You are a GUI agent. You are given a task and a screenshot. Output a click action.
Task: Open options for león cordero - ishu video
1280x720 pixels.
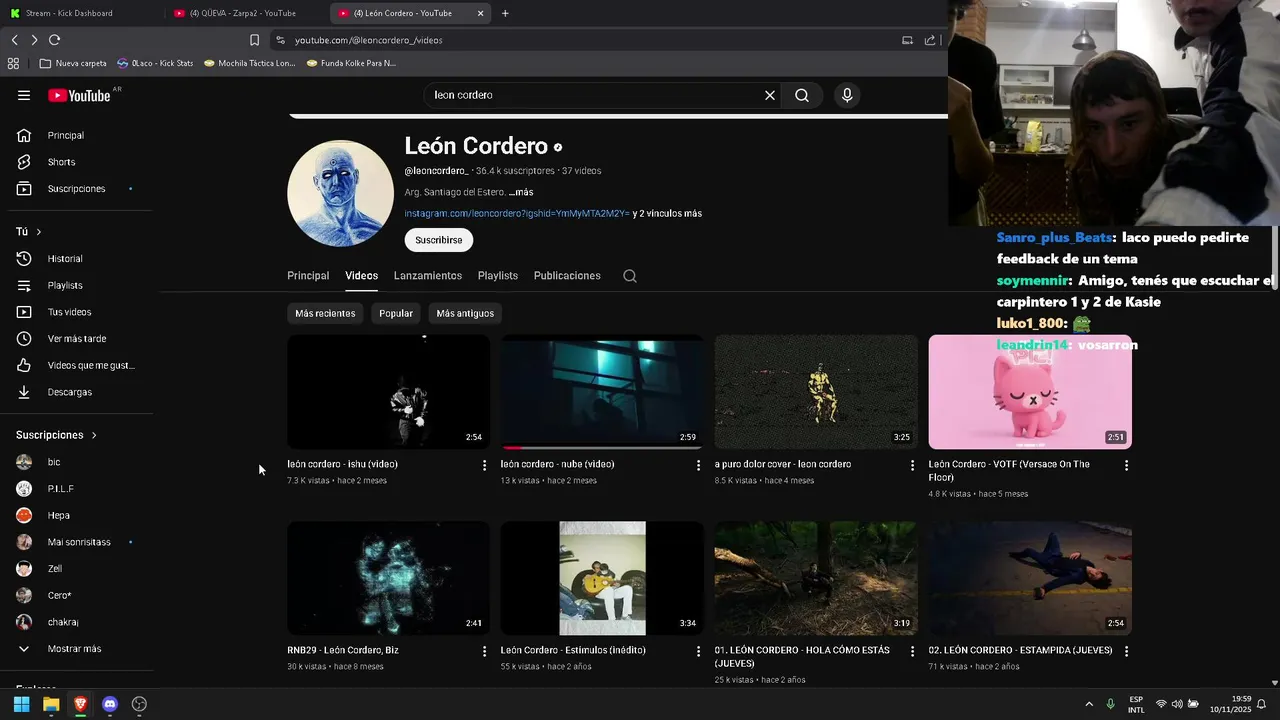coord(484,465)
